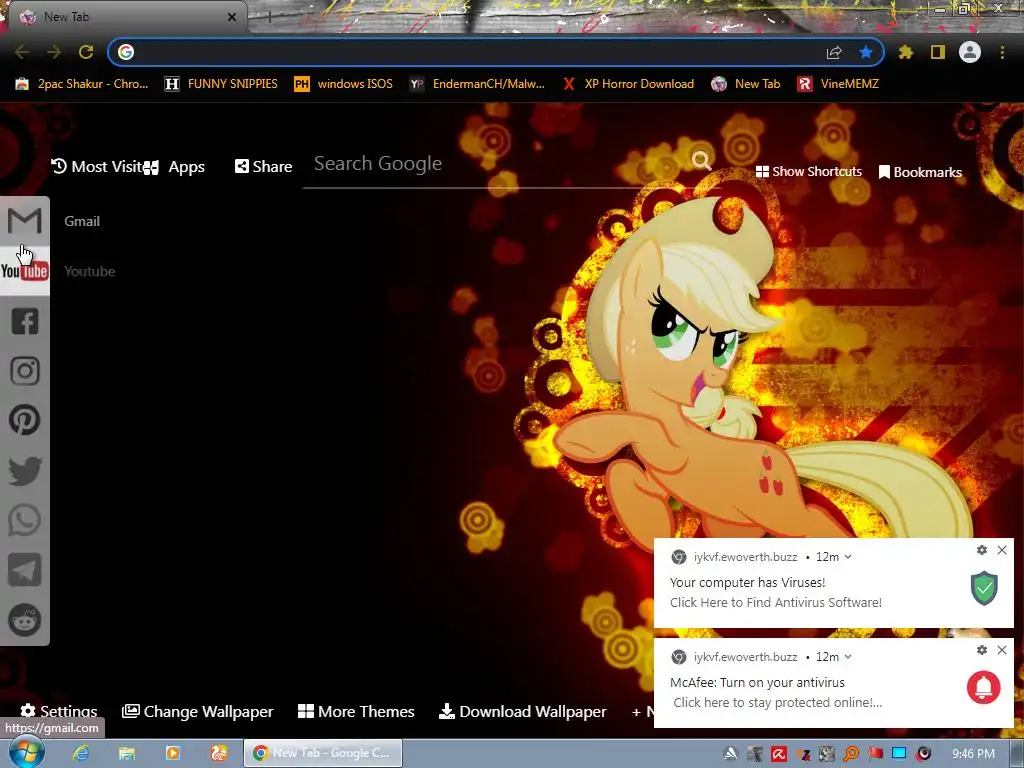Image resolution: width=1024 pixels, height=768 pixels.
Task: Launch Internet Explorer from the taskbar
Action: point(81,753)
